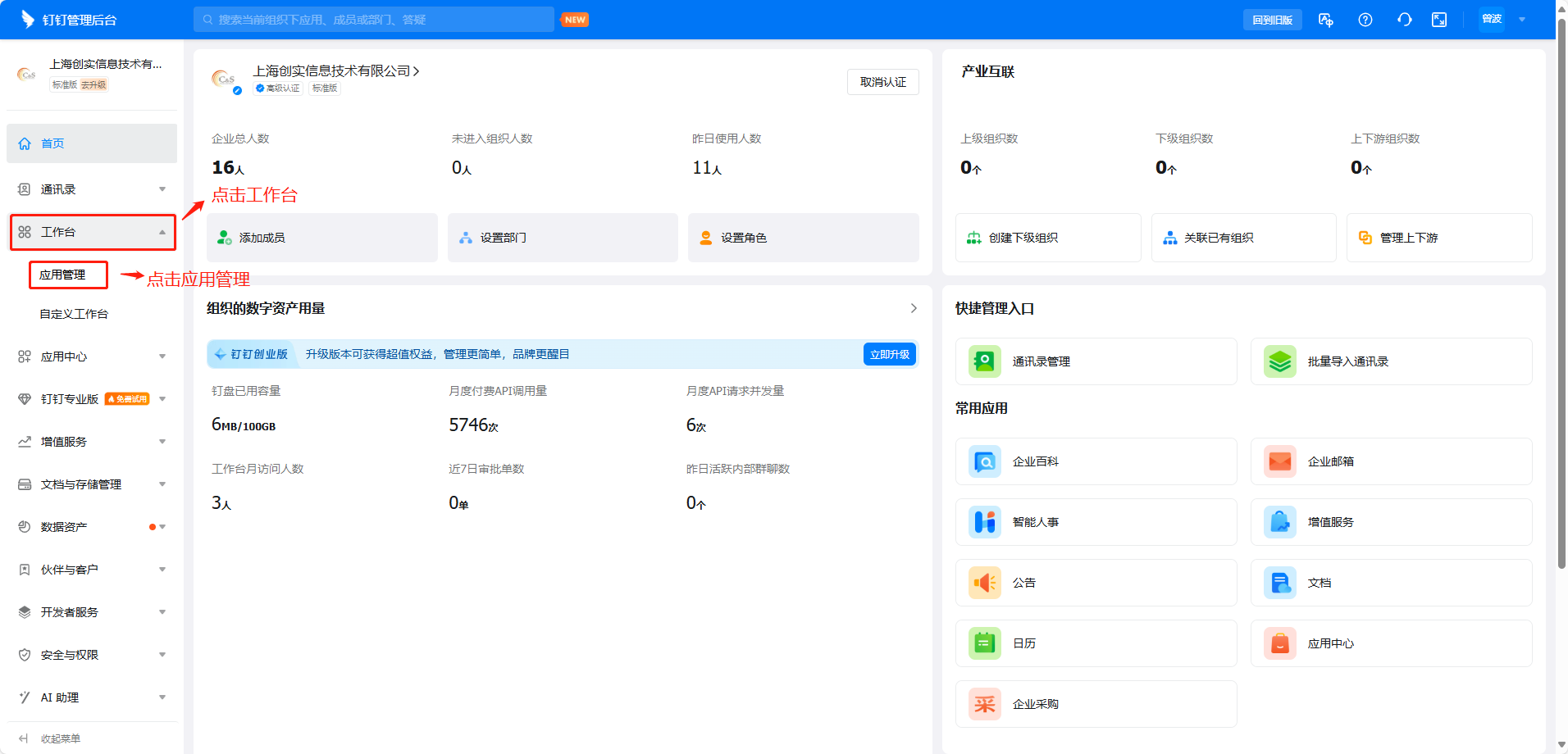Click the customer service headset icon

pos(1404,20)
